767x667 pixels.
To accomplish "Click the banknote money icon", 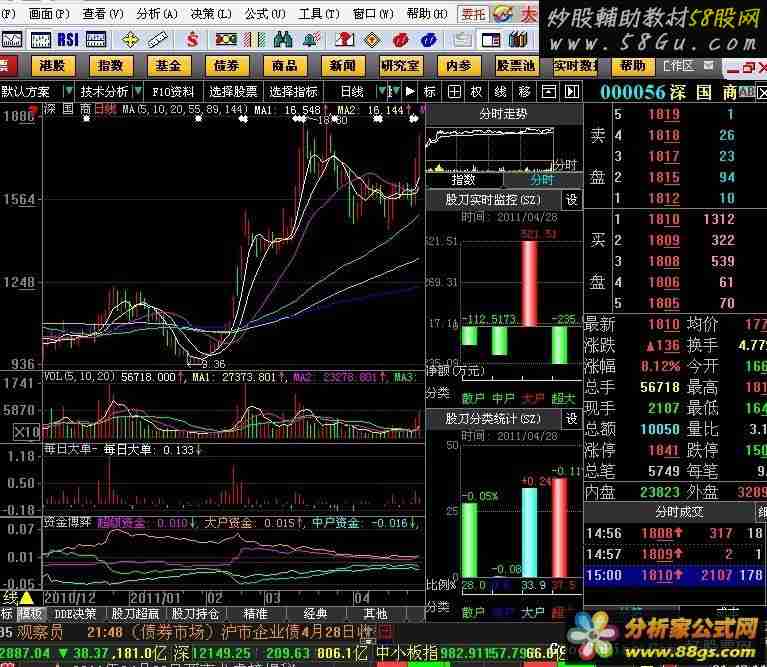I will [x=226, y=39].
